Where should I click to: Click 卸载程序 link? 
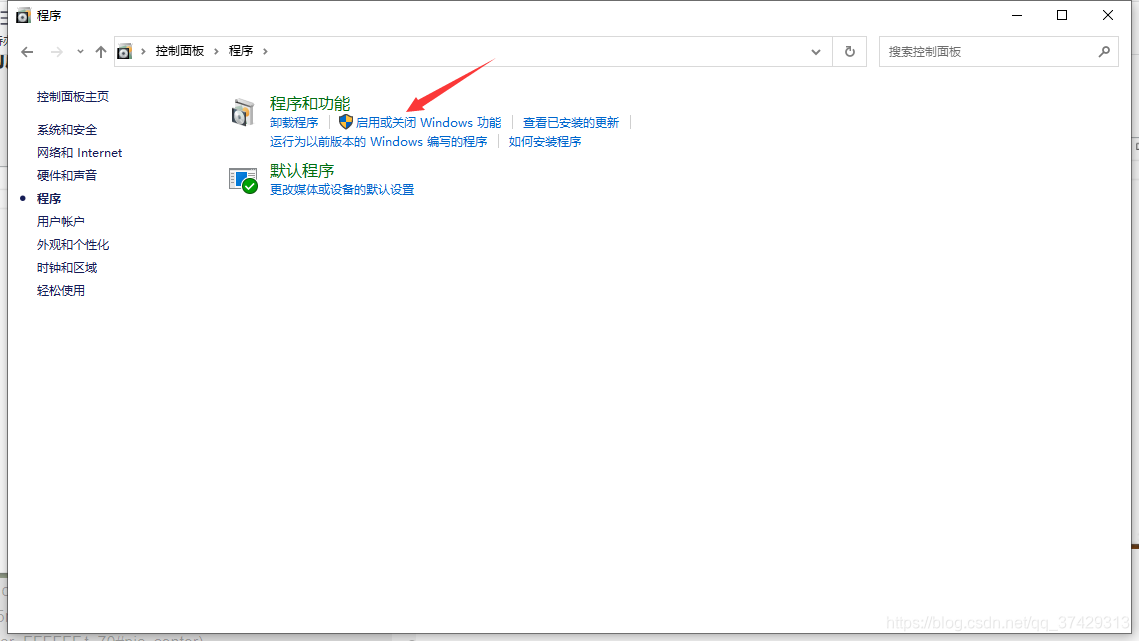(x=294, y=123)
